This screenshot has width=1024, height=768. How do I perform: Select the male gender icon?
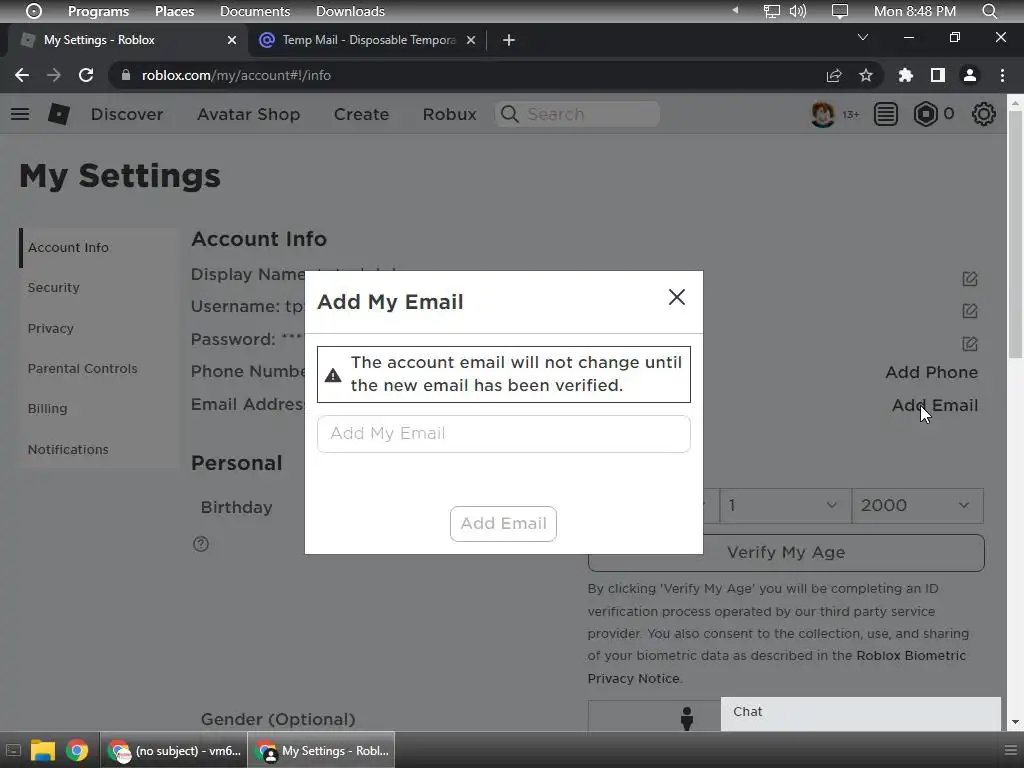(x=686, y=718)
